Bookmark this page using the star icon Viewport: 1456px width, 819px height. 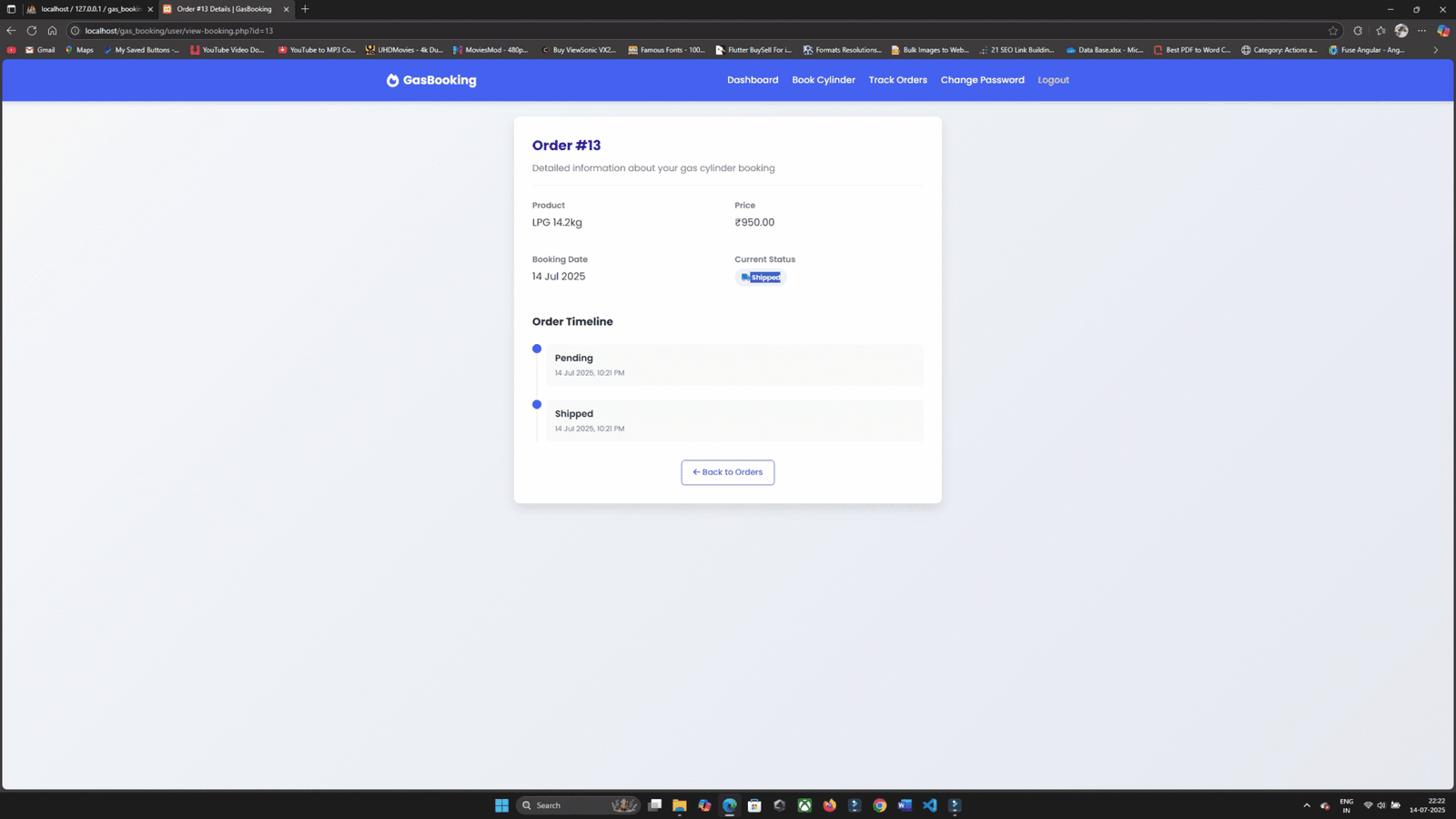[x=1332, y=30]
